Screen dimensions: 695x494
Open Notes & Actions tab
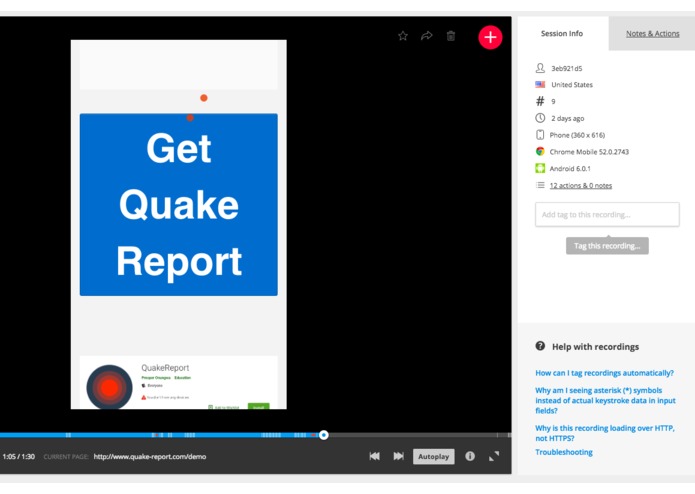point(652,33)
